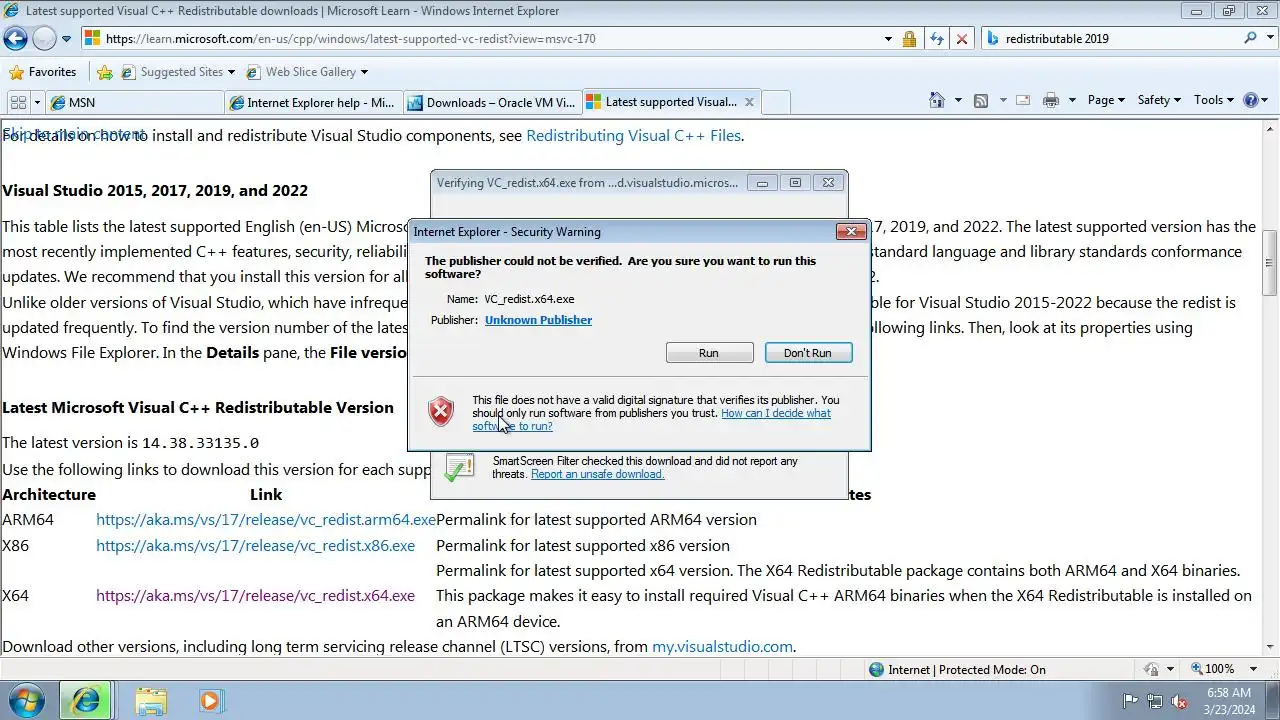Open the Page menu
The width and height of the screenshot is (1280, 720).
[x=1106, y=100]
